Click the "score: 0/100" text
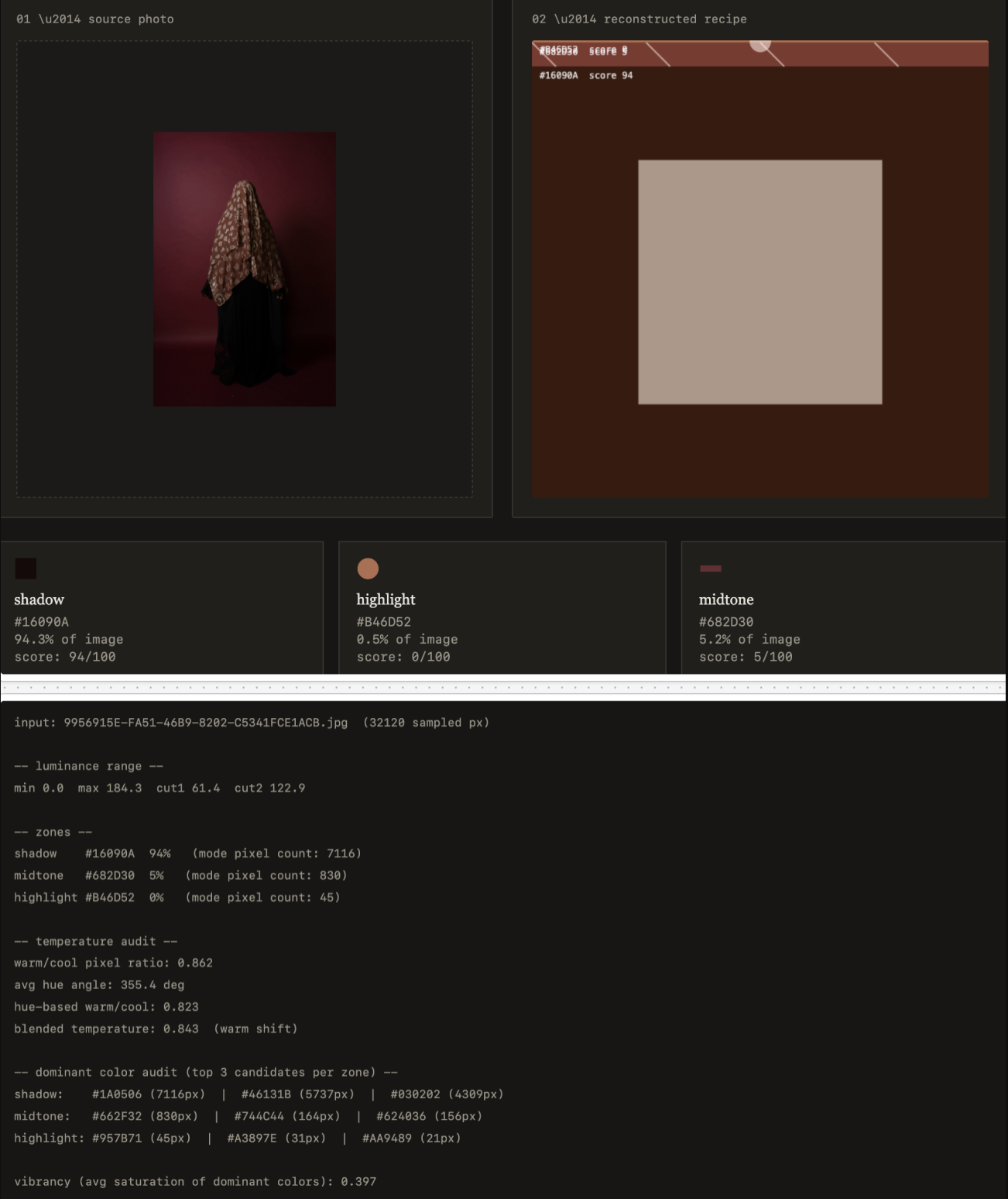Image resolution: width=1008 pixels, height=1199 pixels. tap(403, 657)
